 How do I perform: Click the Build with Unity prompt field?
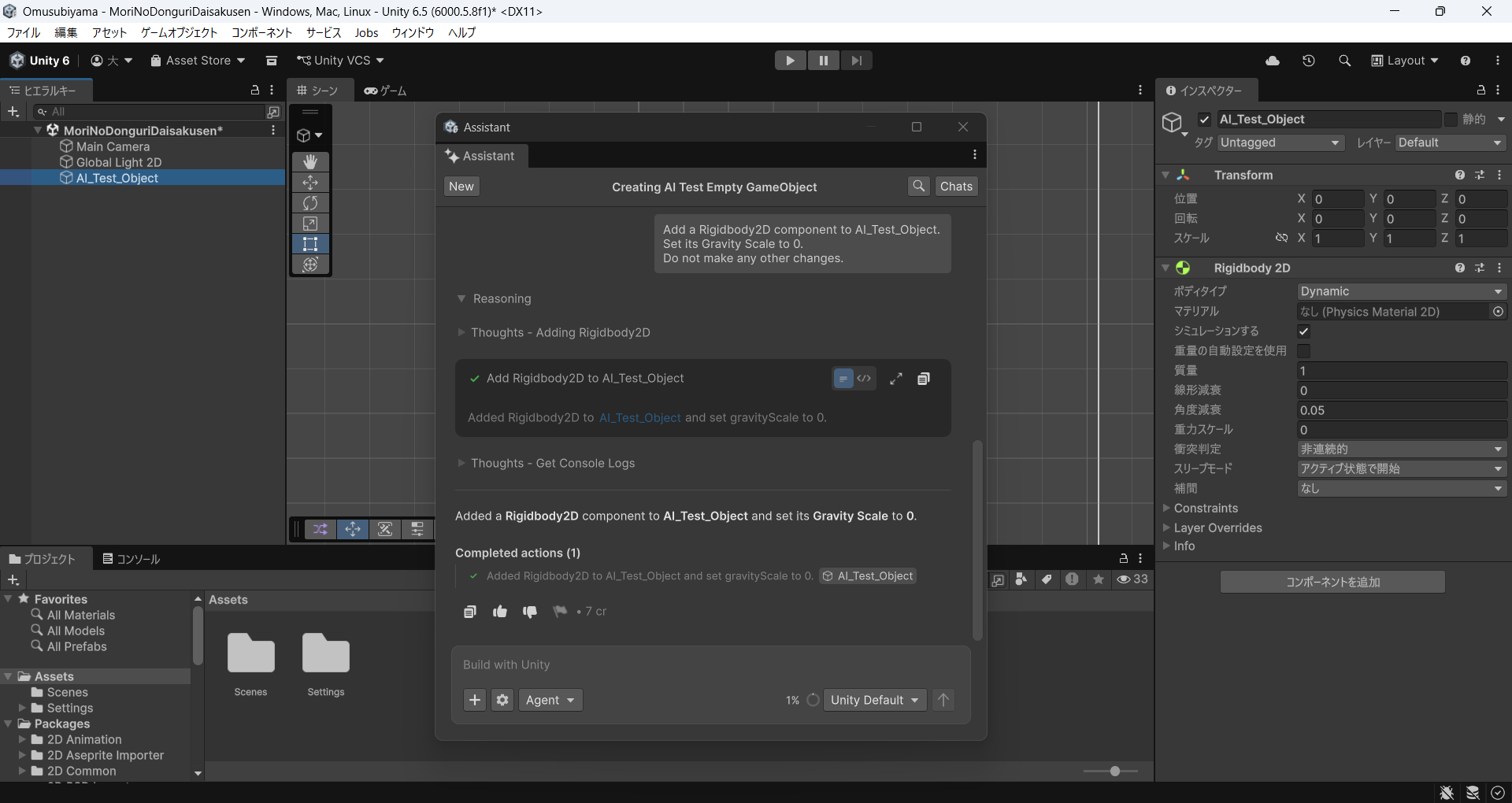tap(711, 665)
